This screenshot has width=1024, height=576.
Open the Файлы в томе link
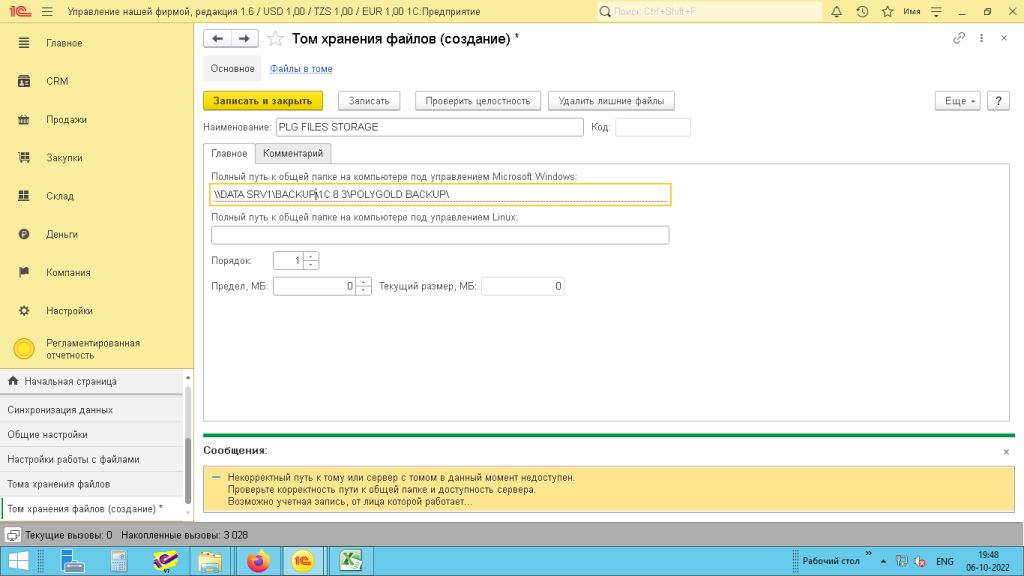(x=301, y=69)
